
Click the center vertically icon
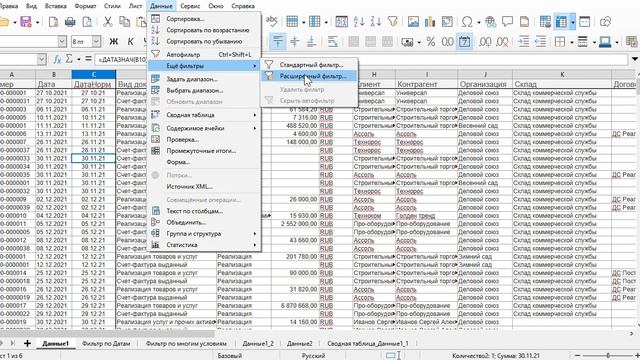tap(295, 41)
